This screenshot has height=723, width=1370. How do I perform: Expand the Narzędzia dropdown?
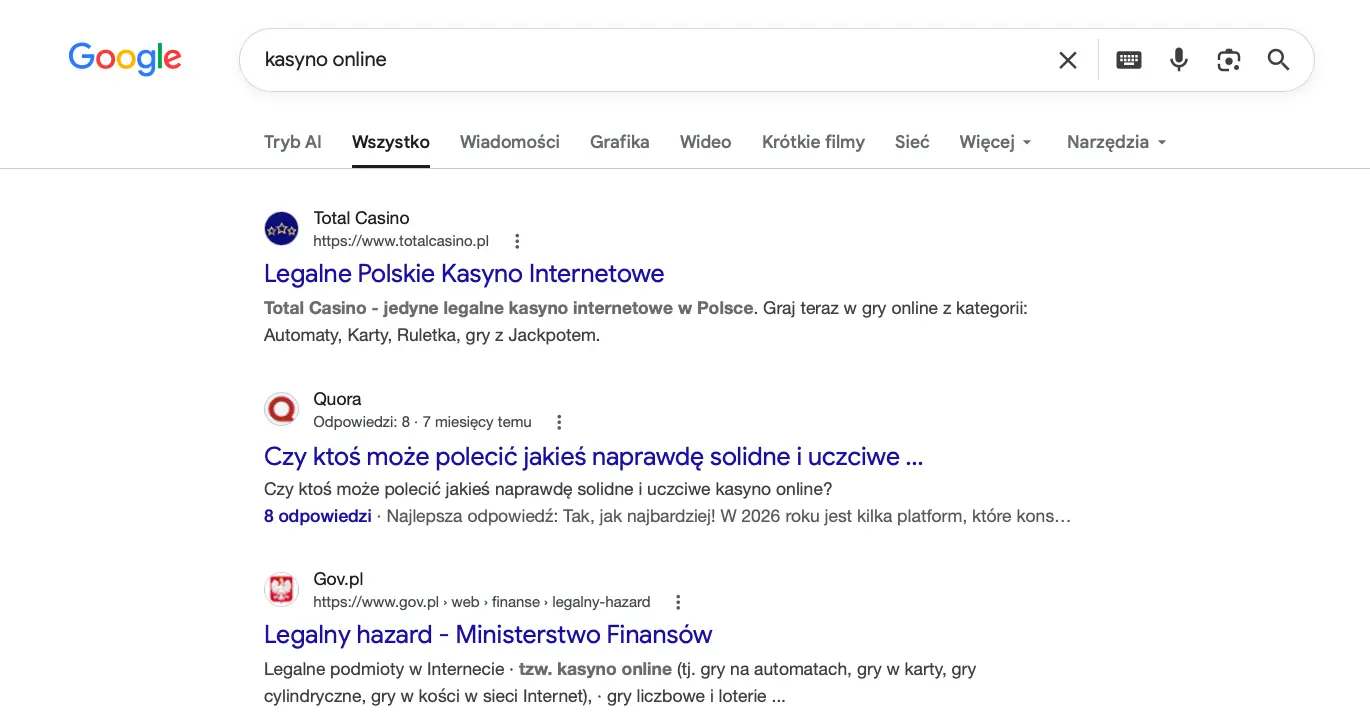click(x=1117, y=142)
